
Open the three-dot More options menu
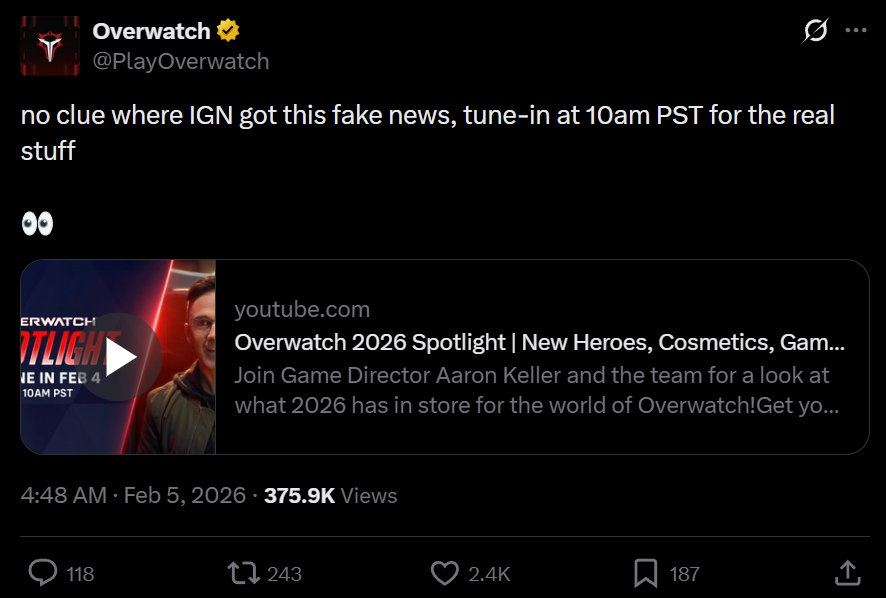tap(856, 31)
